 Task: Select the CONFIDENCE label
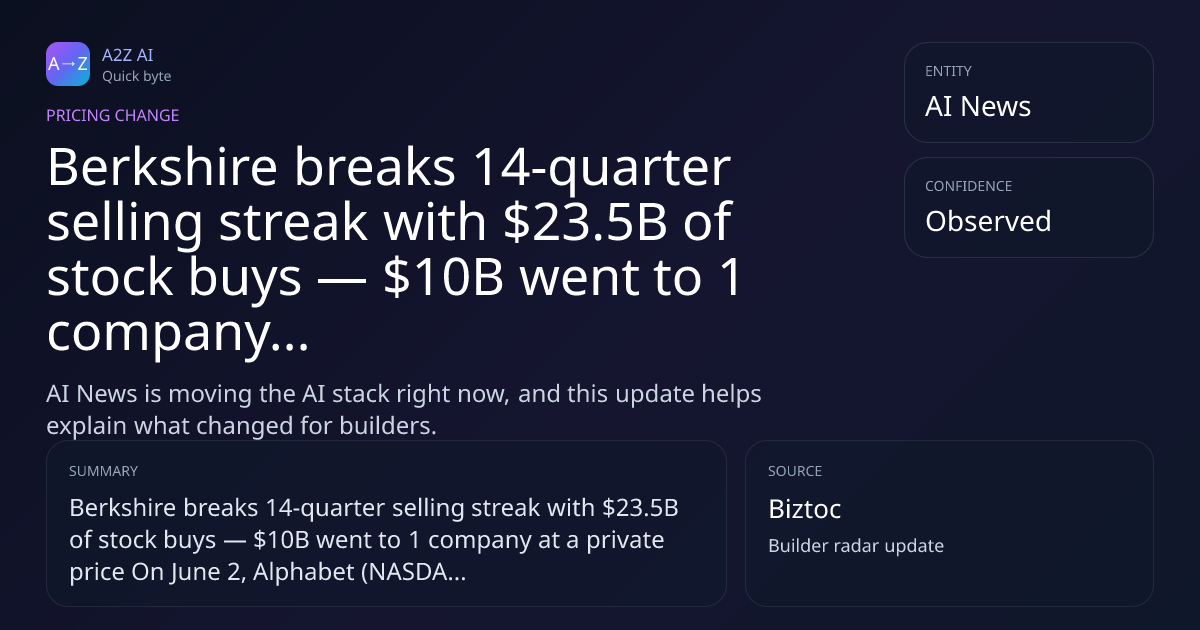tap(968, 186)
